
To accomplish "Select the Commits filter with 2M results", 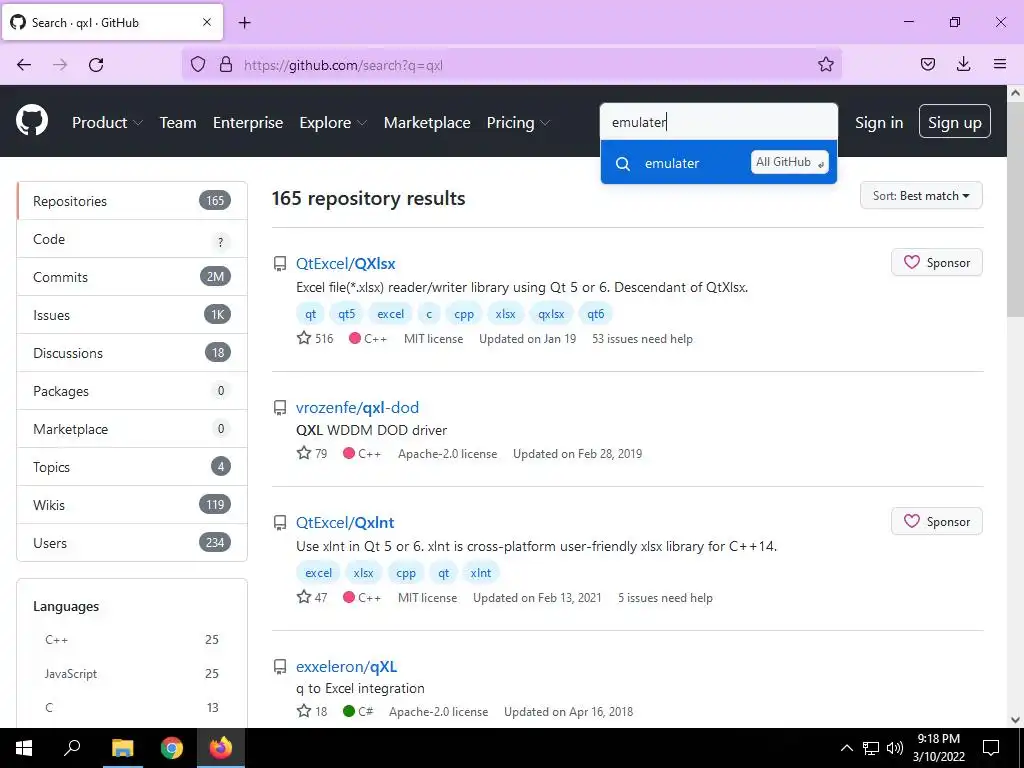I will (x=132, y=277).
